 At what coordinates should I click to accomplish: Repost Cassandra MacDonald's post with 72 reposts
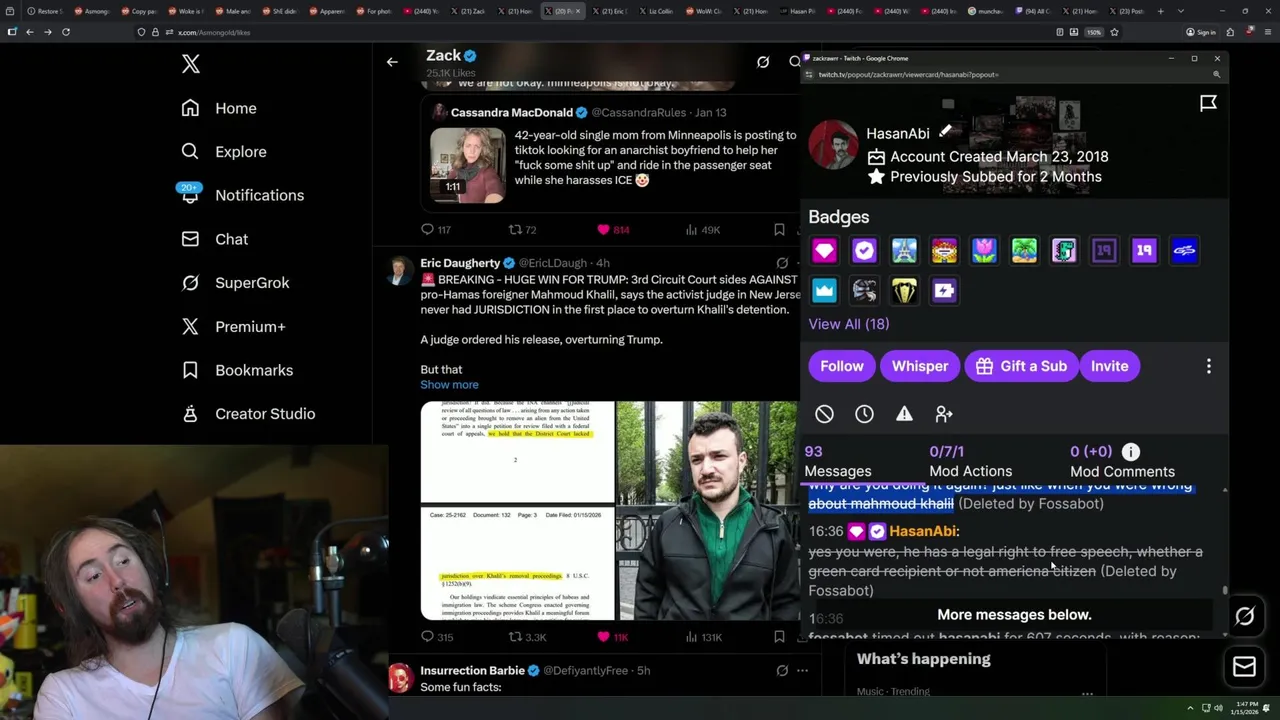tap(523, 230)
